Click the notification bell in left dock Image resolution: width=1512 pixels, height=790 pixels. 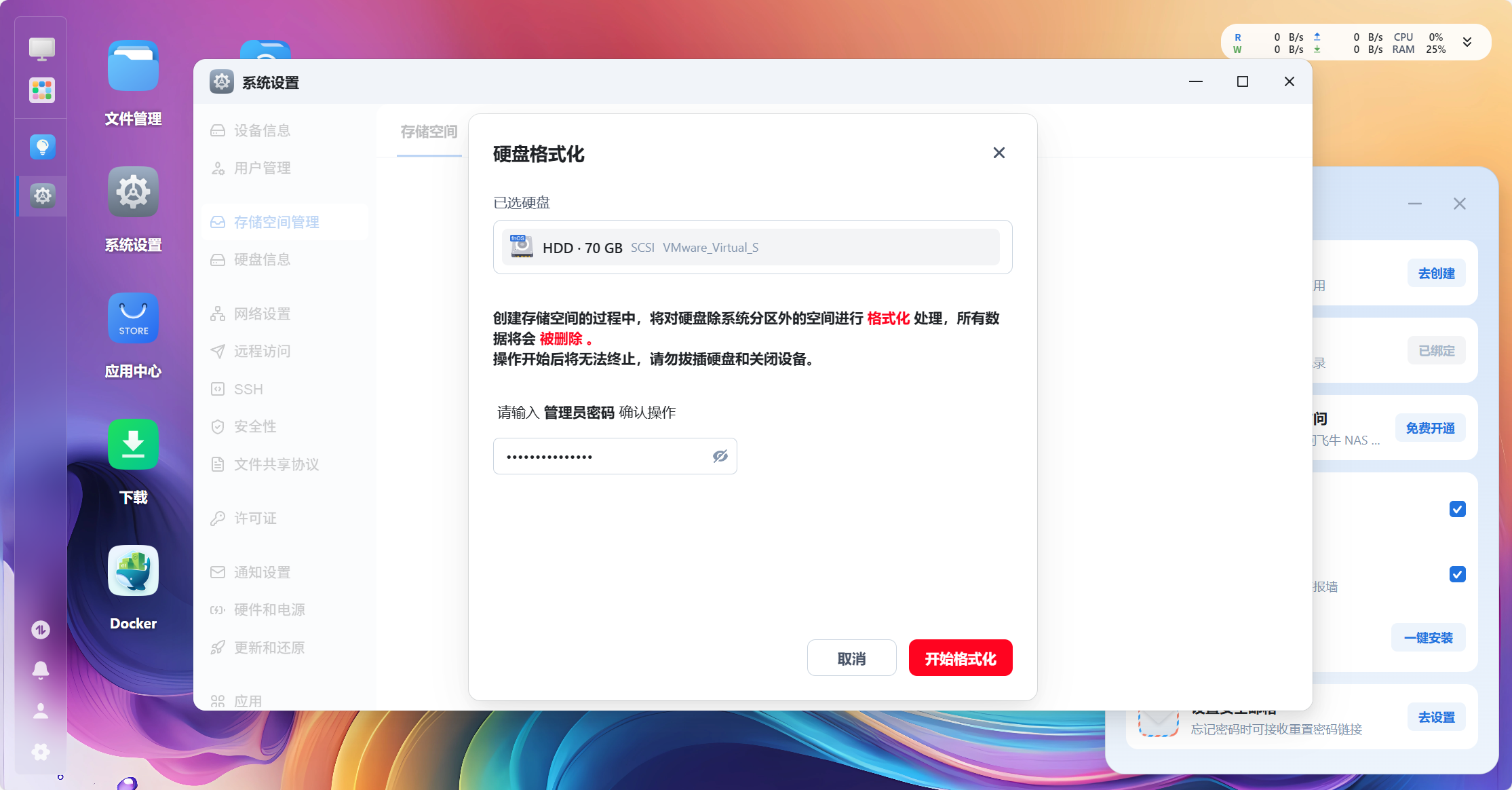[x=41, y=670]
